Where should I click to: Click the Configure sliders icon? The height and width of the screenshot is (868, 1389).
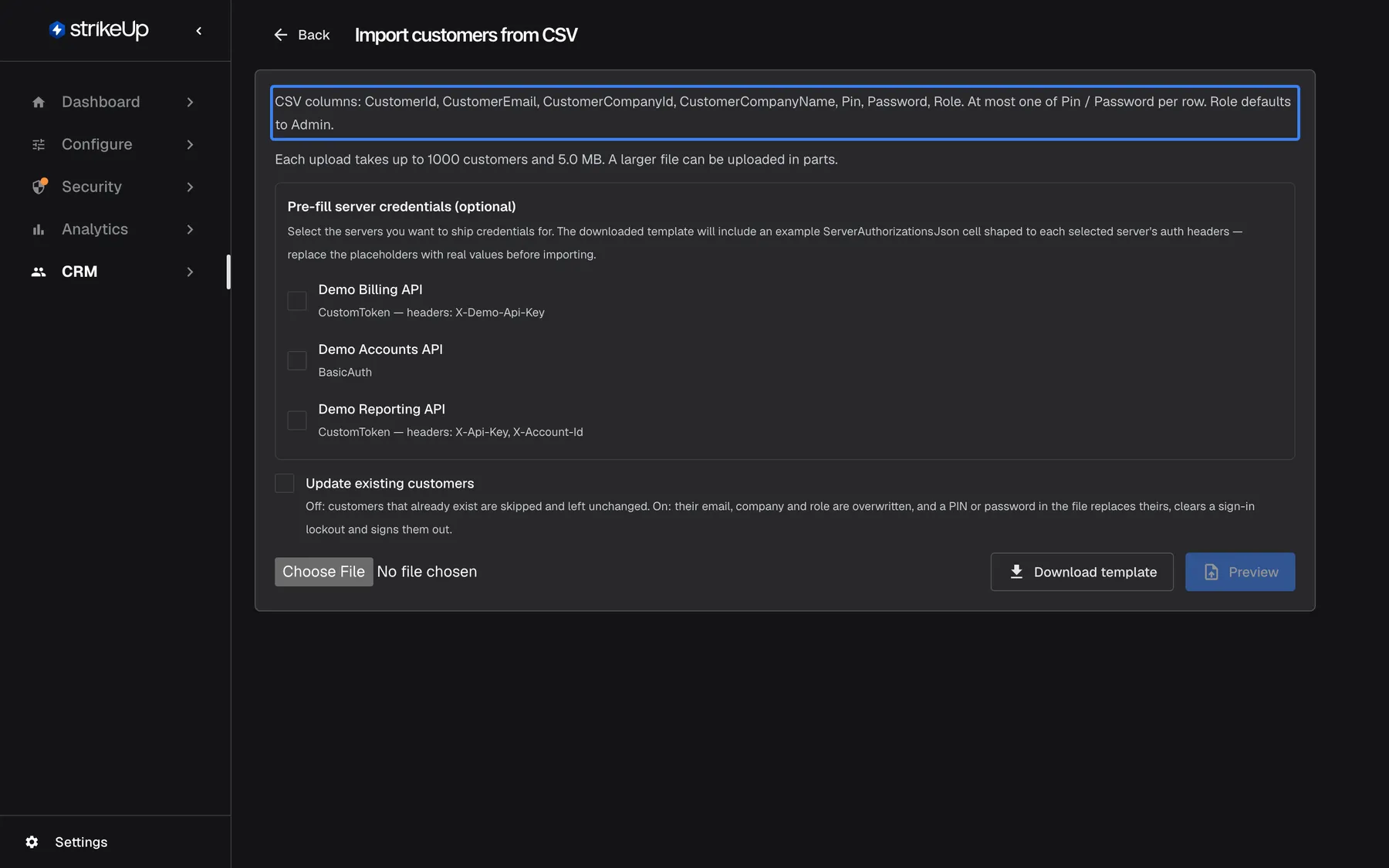coord(39,144)
